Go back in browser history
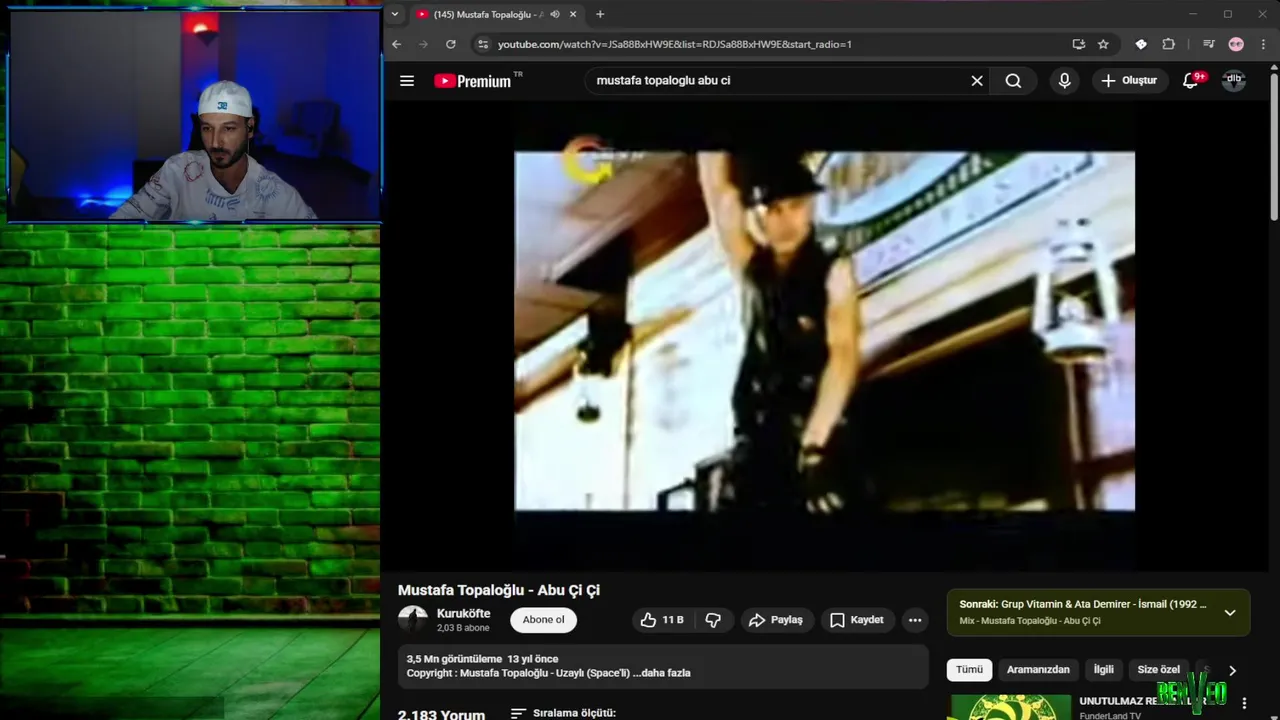Screen dimensions: 1280x720 tap(397, 44)
